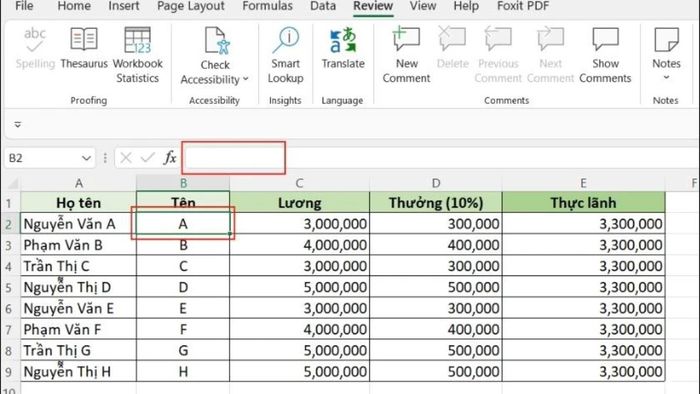700x394 pixels.
Task: Click the 'Thực lãnh' header cell
Action: (x=583, y=203)
